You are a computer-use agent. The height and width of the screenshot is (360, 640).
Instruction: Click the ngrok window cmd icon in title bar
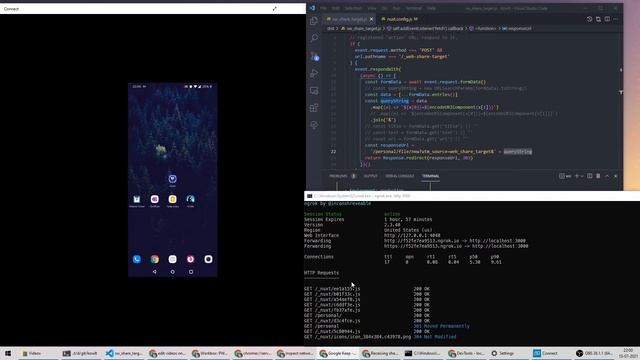[x=309, y=196]
